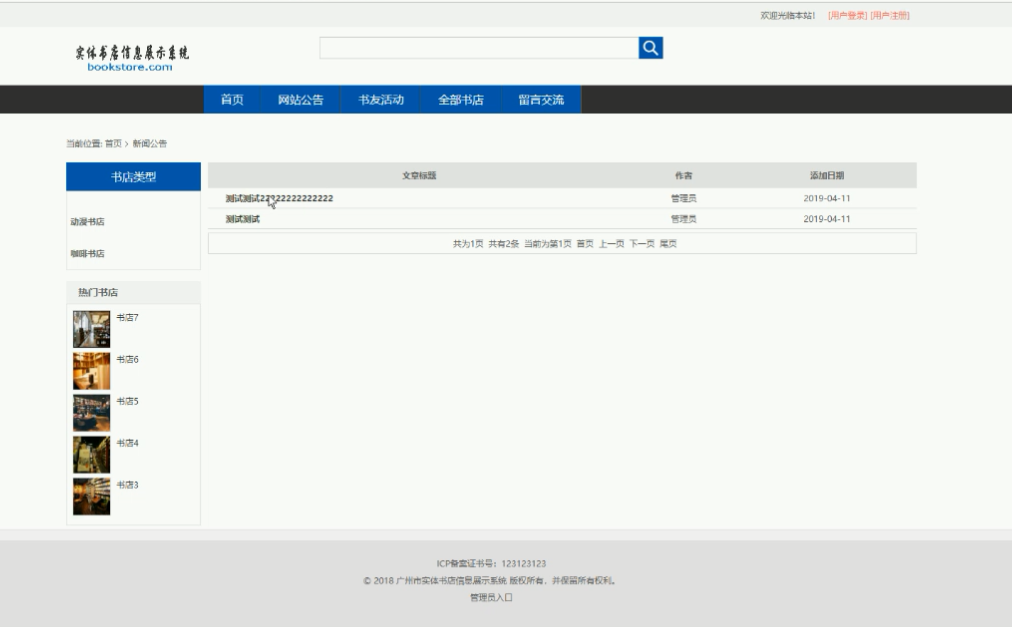Click the 添加日期 column header

point(827,176)
